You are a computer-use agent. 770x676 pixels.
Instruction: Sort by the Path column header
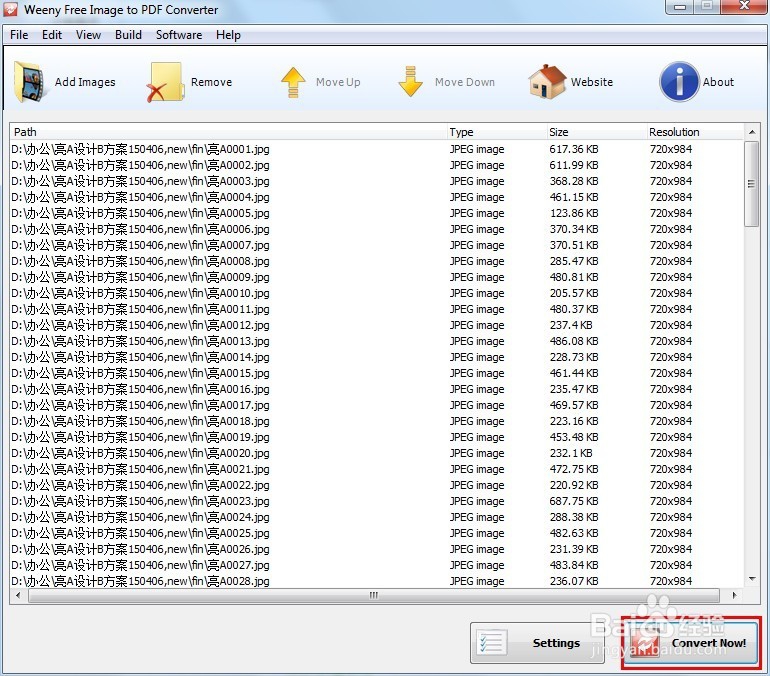[228, 132]
